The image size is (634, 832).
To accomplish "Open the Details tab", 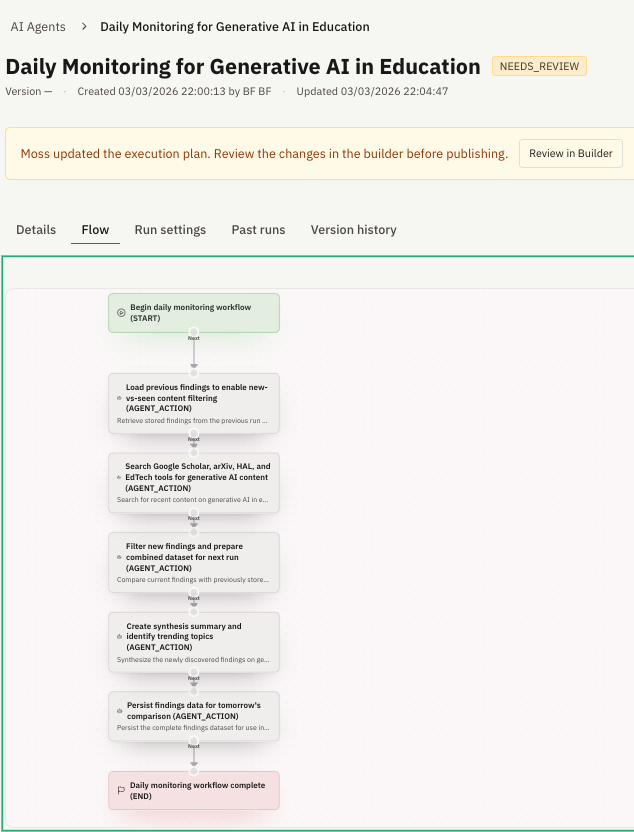I will click(36, 230).
